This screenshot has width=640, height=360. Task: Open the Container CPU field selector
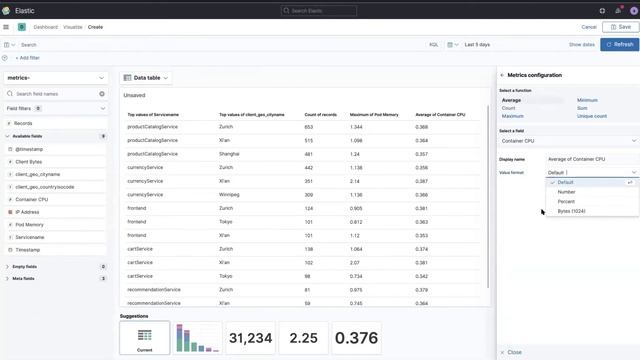(569, 141)
